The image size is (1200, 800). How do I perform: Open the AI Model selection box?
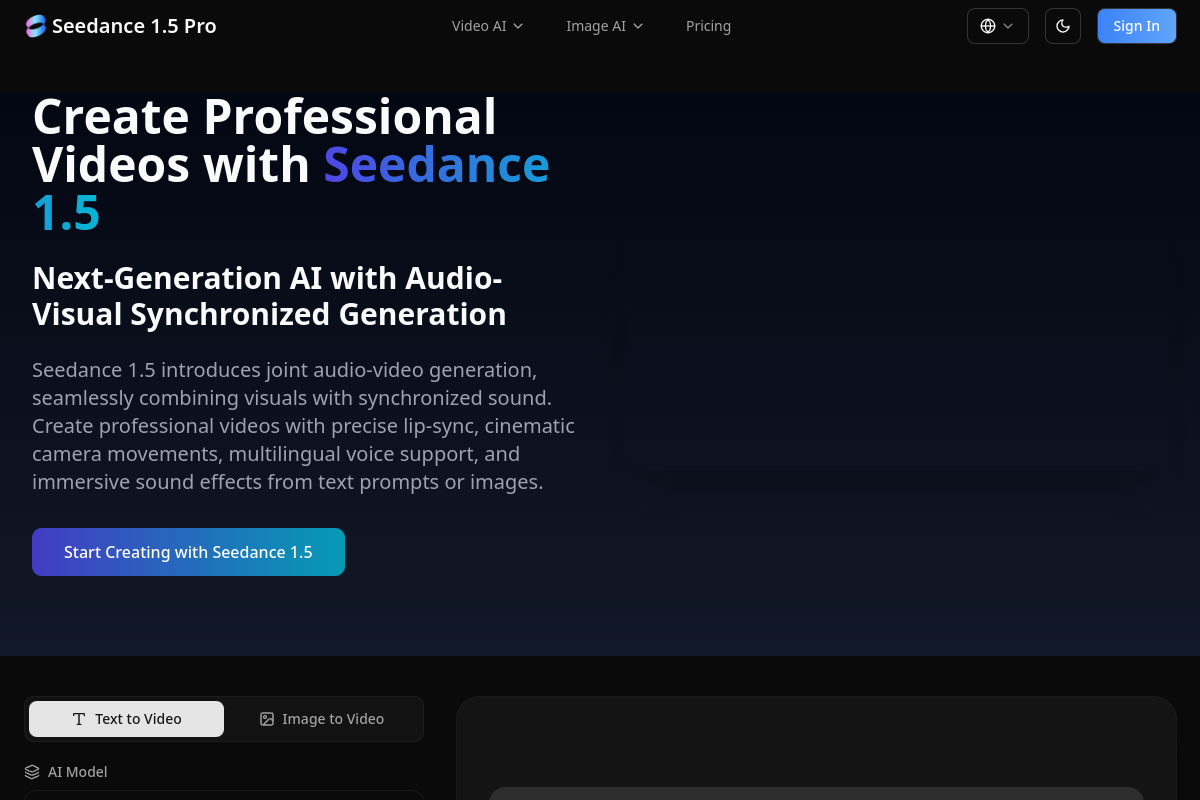[x=223, y=797]
